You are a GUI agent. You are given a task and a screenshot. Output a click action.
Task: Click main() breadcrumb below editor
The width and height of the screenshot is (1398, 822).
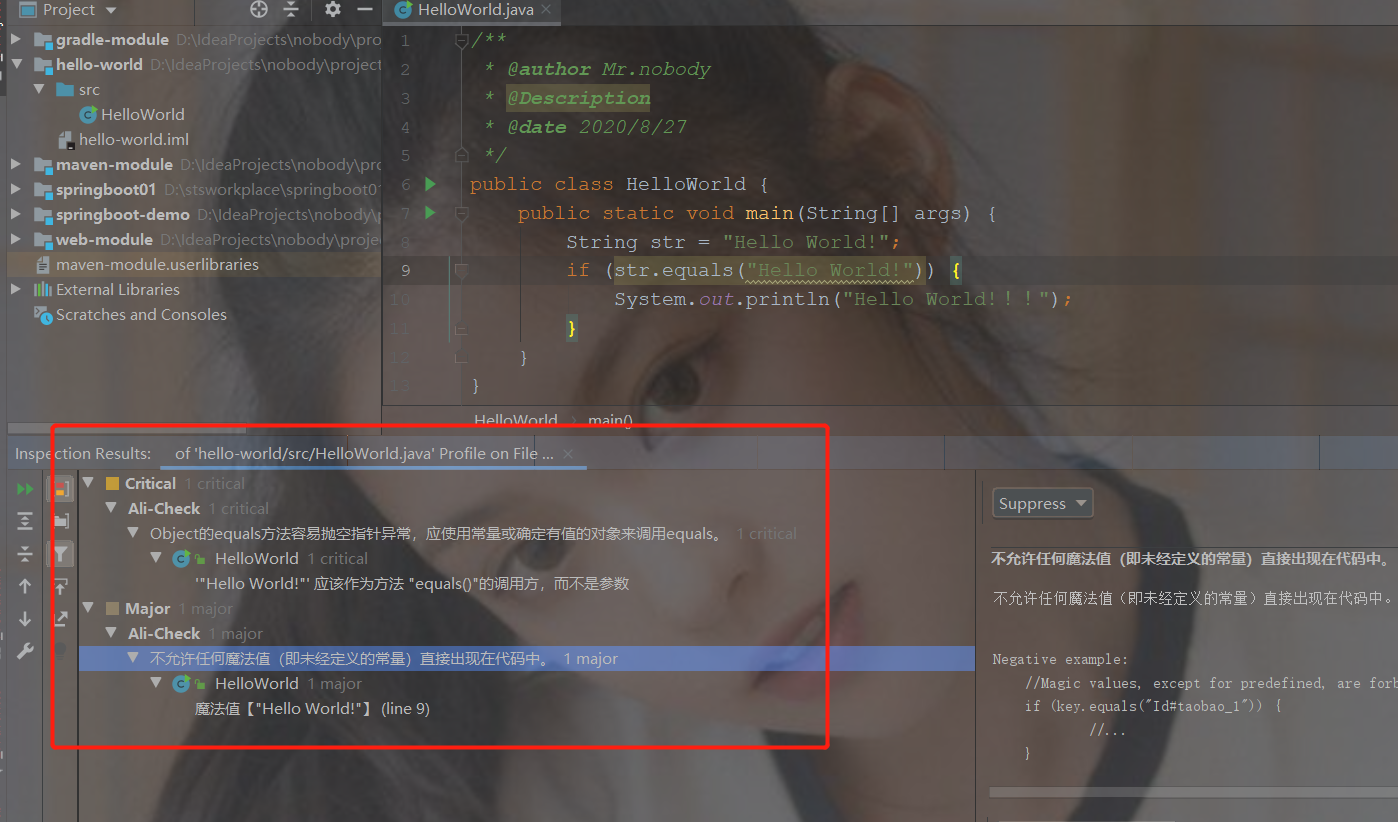coord(610,421)
